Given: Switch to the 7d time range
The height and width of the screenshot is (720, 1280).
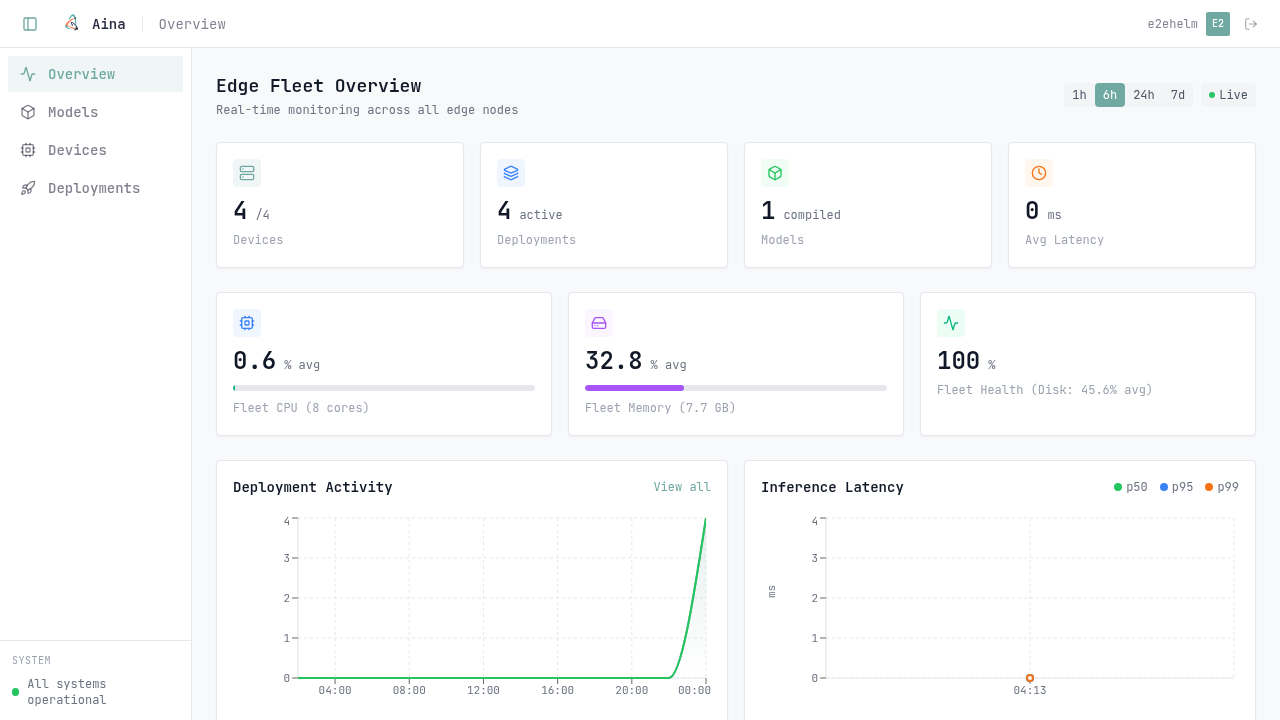Looking at the screenshot, I should click(x=1178, y=95).
